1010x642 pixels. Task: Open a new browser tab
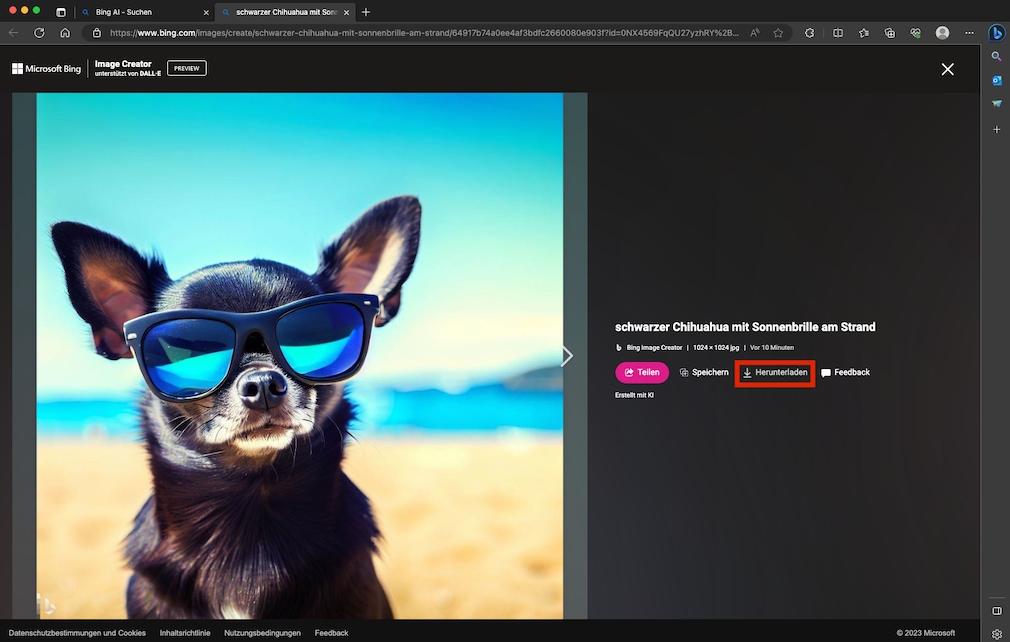click(366, 12)
